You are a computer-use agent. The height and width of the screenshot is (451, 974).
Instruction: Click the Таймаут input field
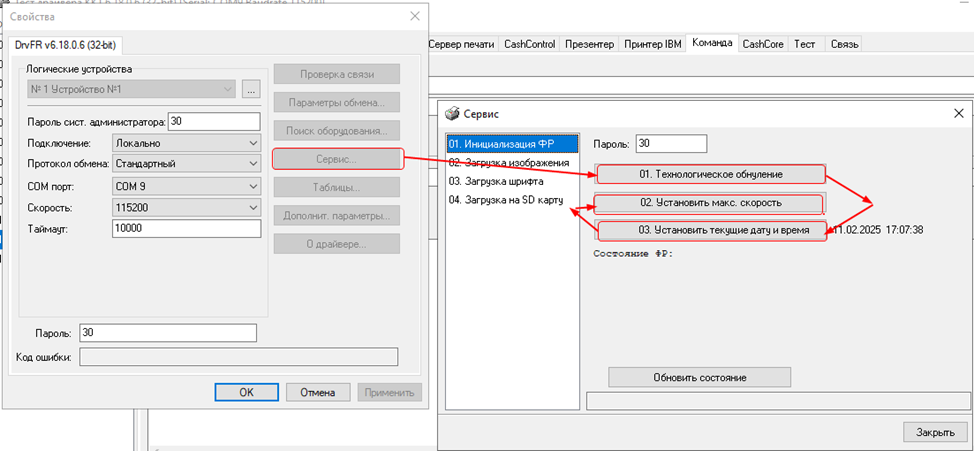point(187,228)
